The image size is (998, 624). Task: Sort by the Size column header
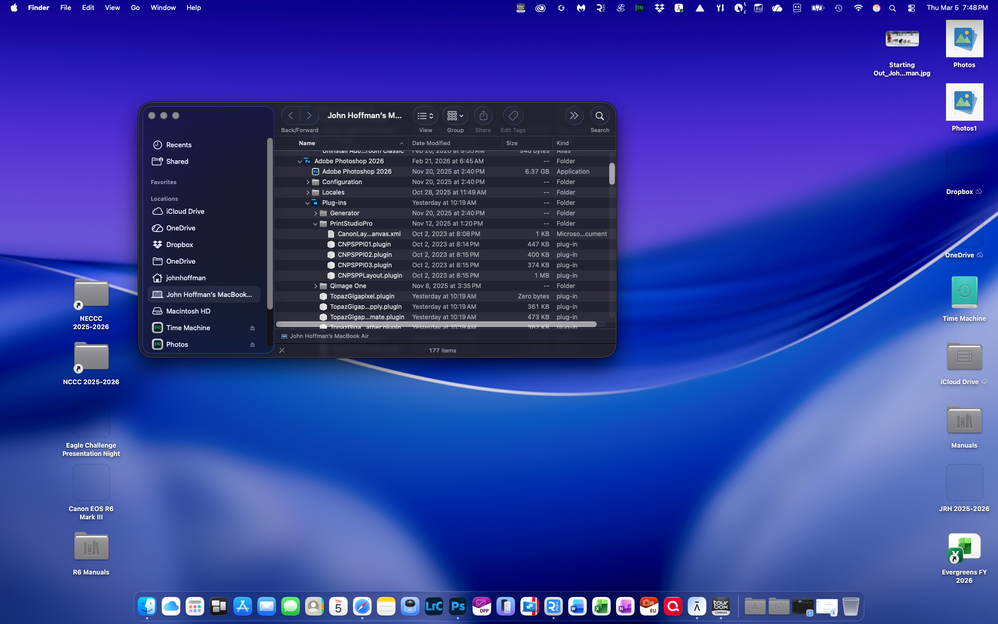527,143
